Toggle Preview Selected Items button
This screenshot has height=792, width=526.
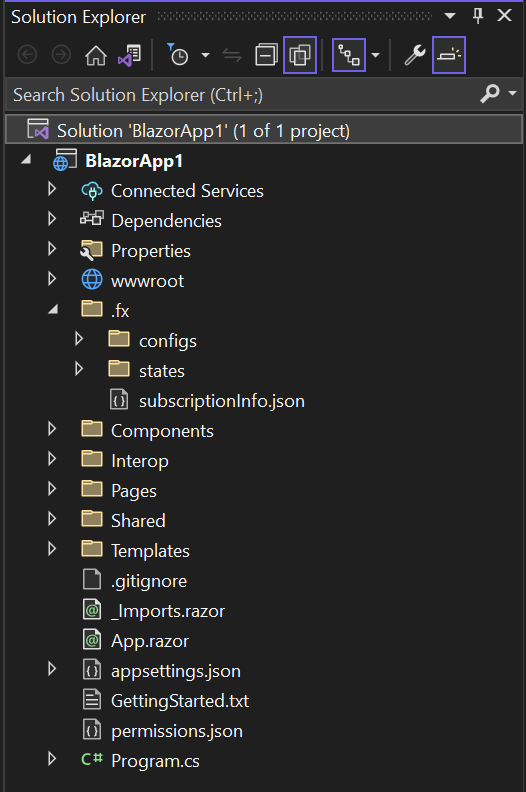click(x=449, y=55)
